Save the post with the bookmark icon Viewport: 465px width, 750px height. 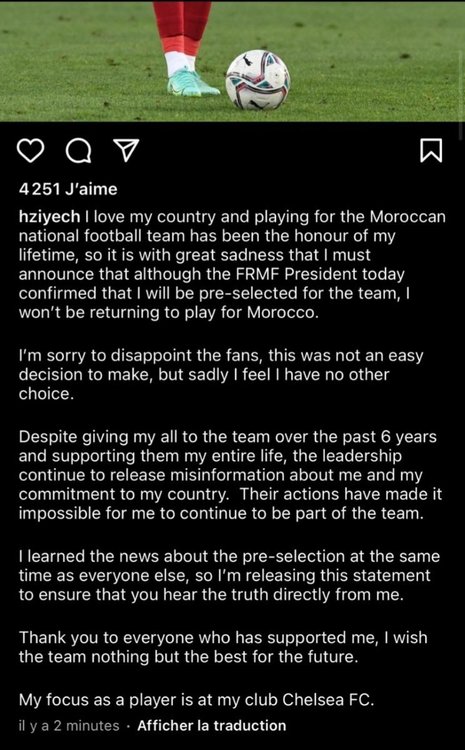[x=431, y=150]
